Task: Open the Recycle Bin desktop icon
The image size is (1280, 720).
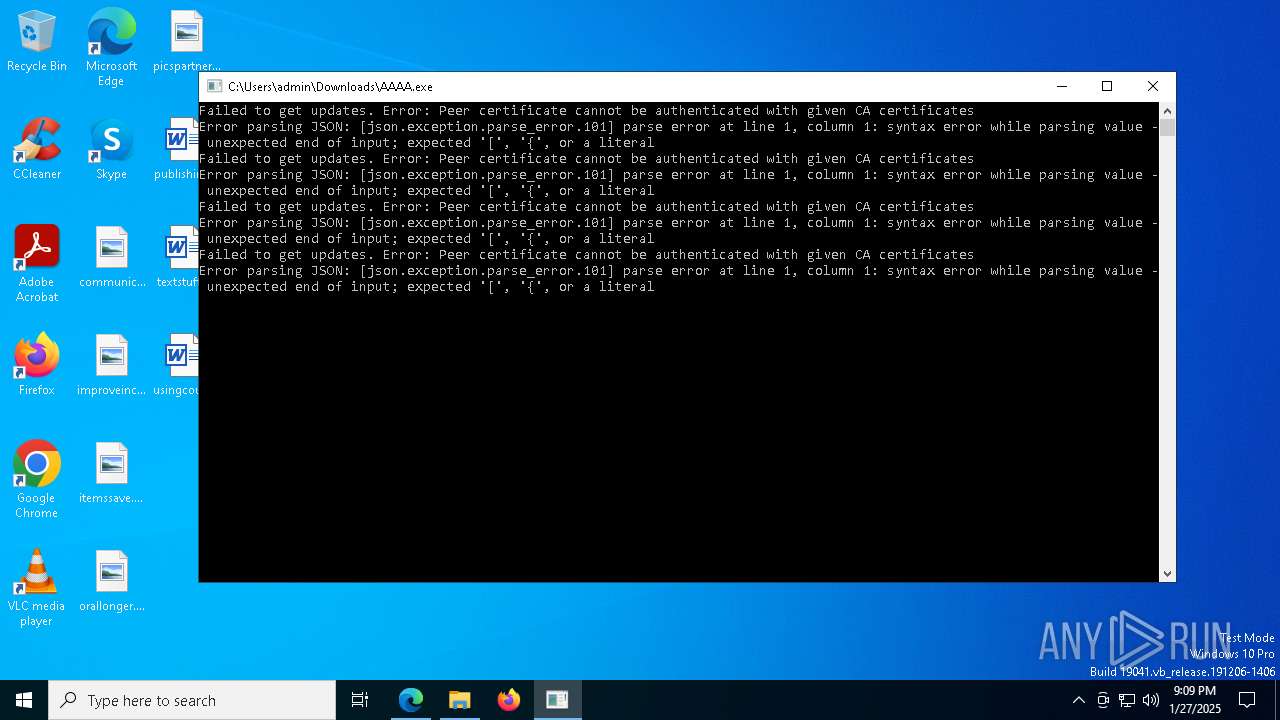Action: [x=37, y=41]
